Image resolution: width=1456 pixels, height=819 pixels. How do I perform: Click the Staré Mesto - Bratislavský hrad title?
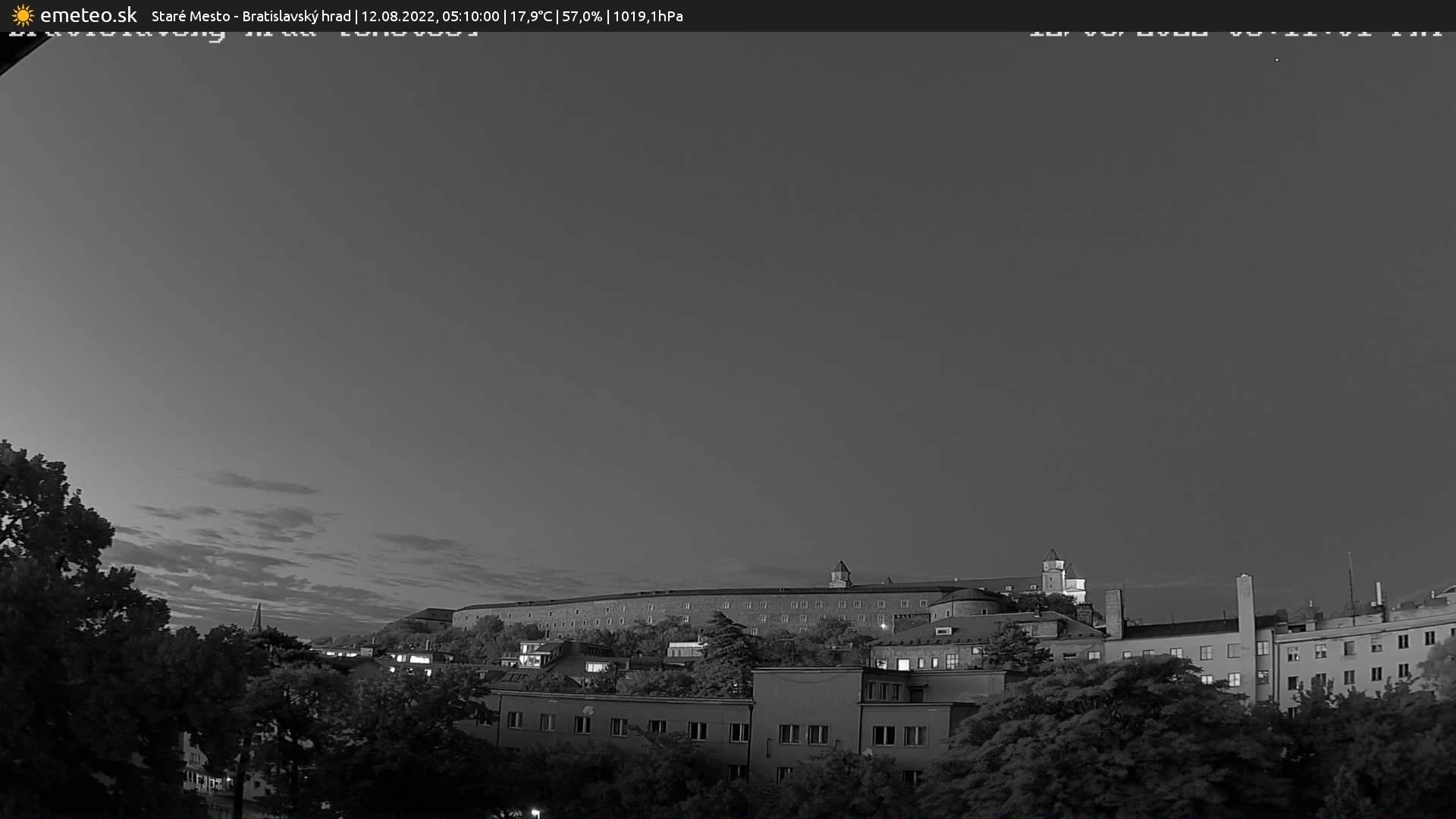[251, 16]
